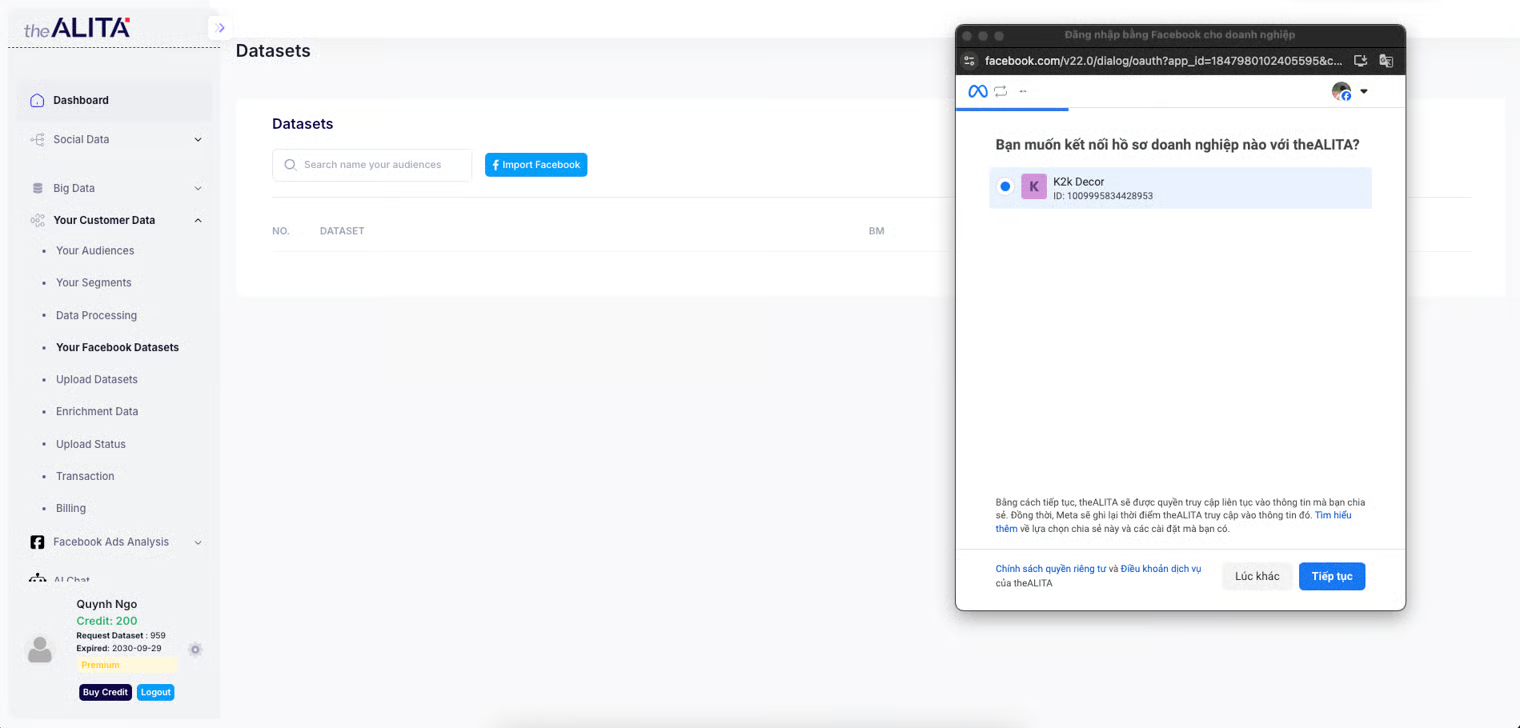Click the Dashboard home icon

point(37,100)
